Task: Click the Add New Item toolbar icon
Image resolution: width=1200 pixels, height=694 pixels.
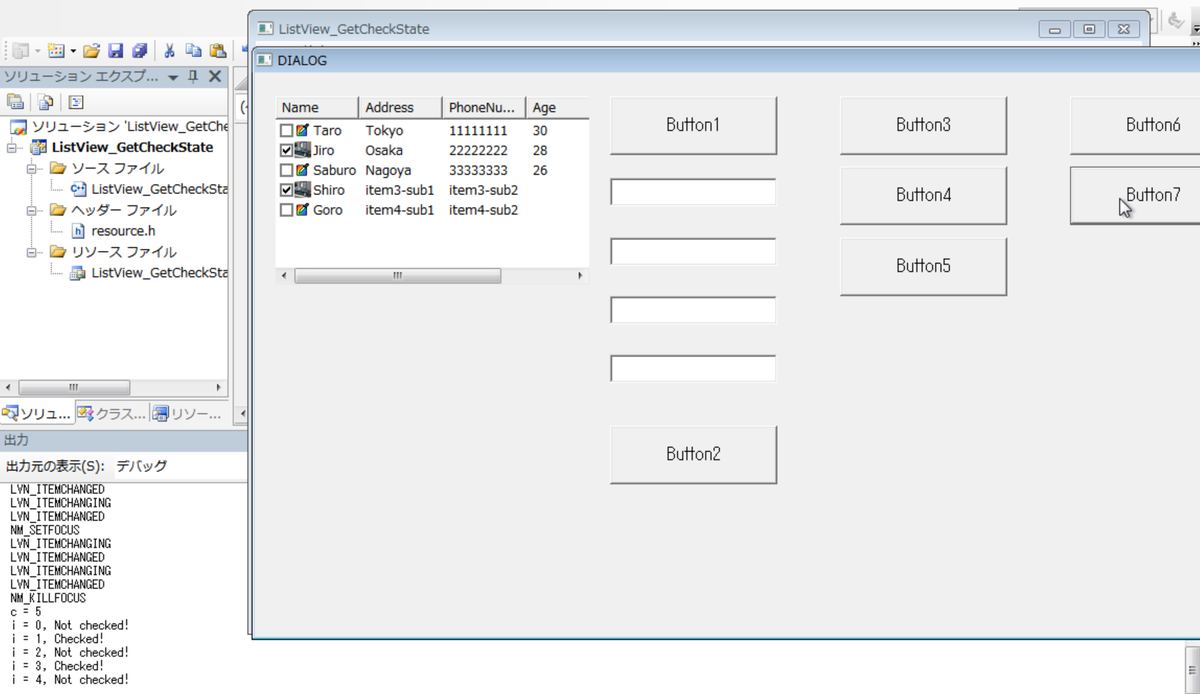Action: click(x=57, y=50)
